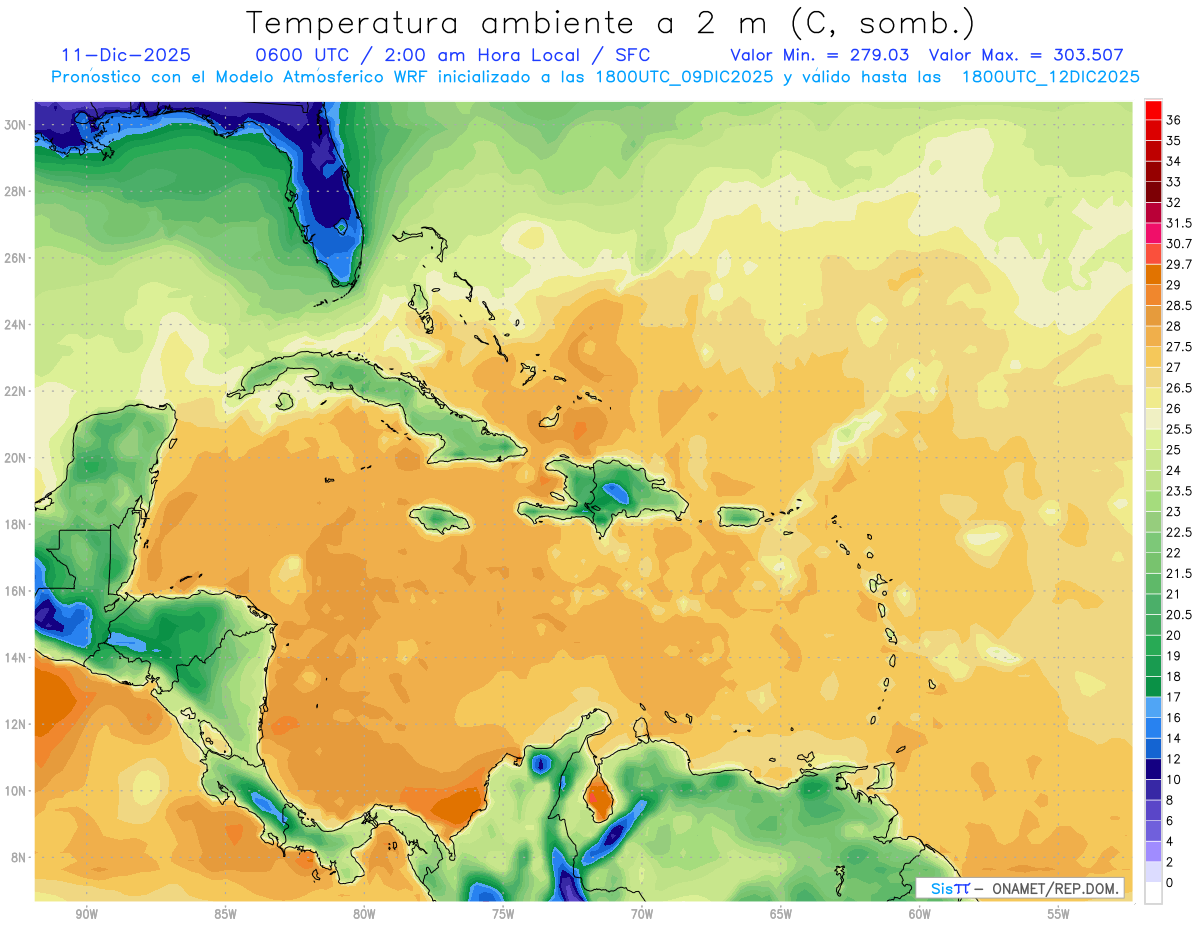Viewport: 1200px width, 927px height.
Task: Click the latitude axis label '24N'
Action: pos(16,324)
